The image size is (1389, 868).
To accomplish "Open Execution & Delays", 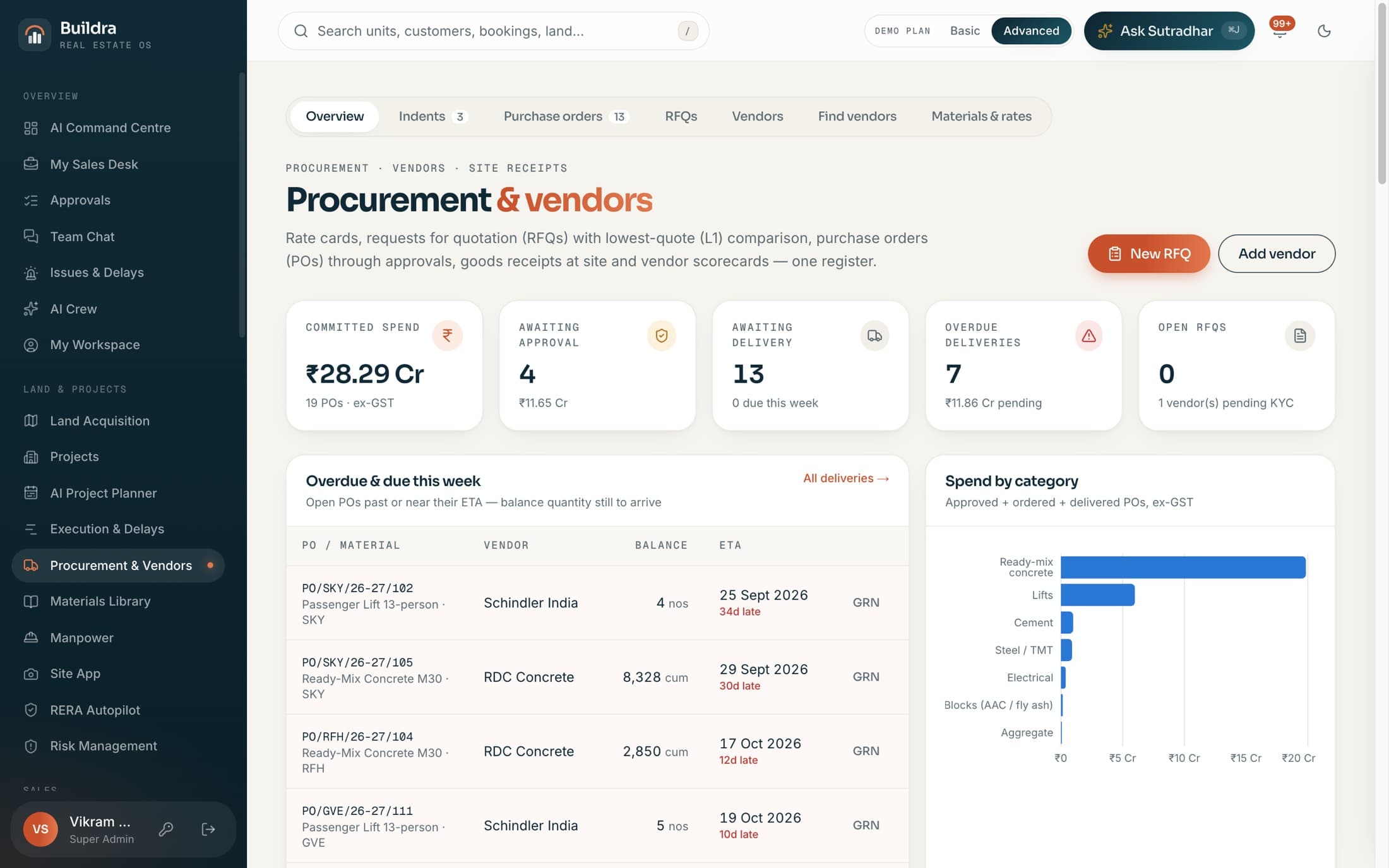I will [x=118, y=529].
